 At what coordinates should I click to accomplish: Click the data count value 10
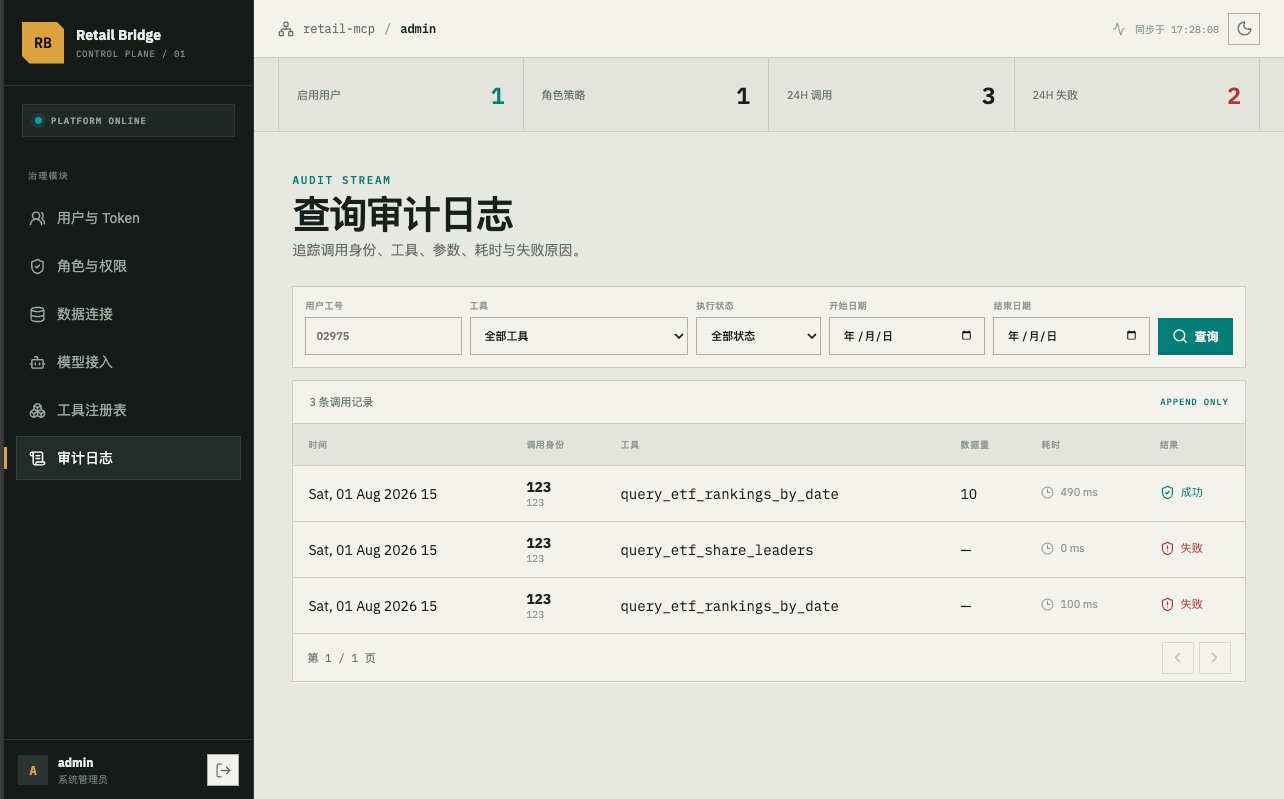pos(968,494)
